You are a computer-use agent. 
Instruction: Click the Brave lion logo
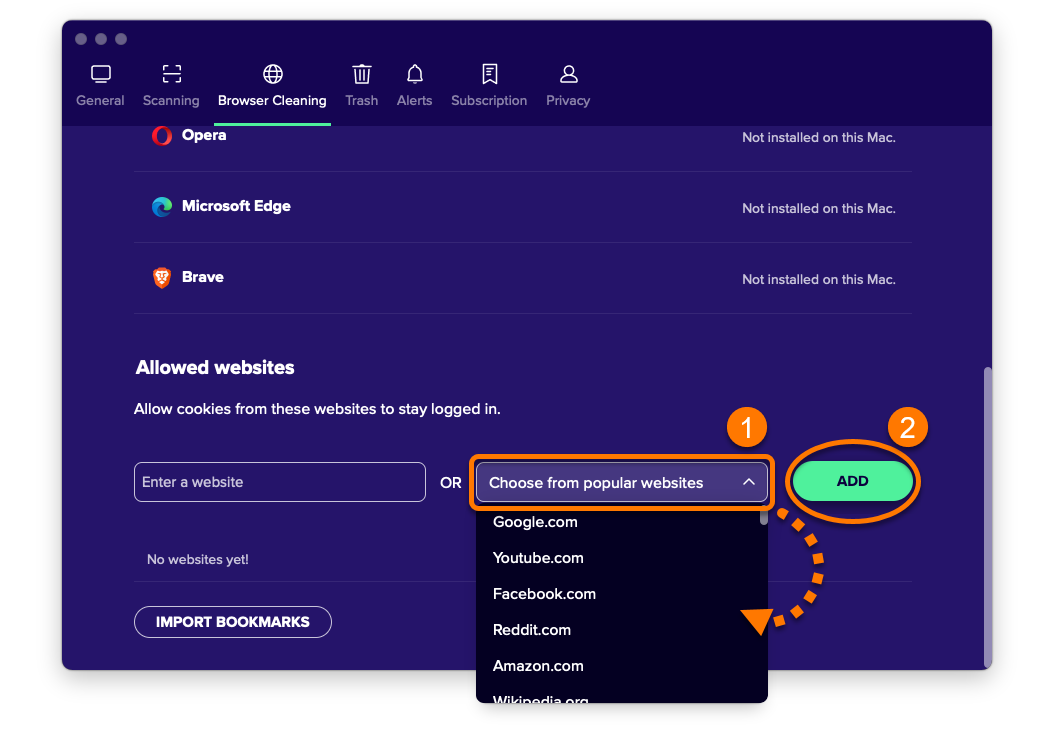(162, 277)
